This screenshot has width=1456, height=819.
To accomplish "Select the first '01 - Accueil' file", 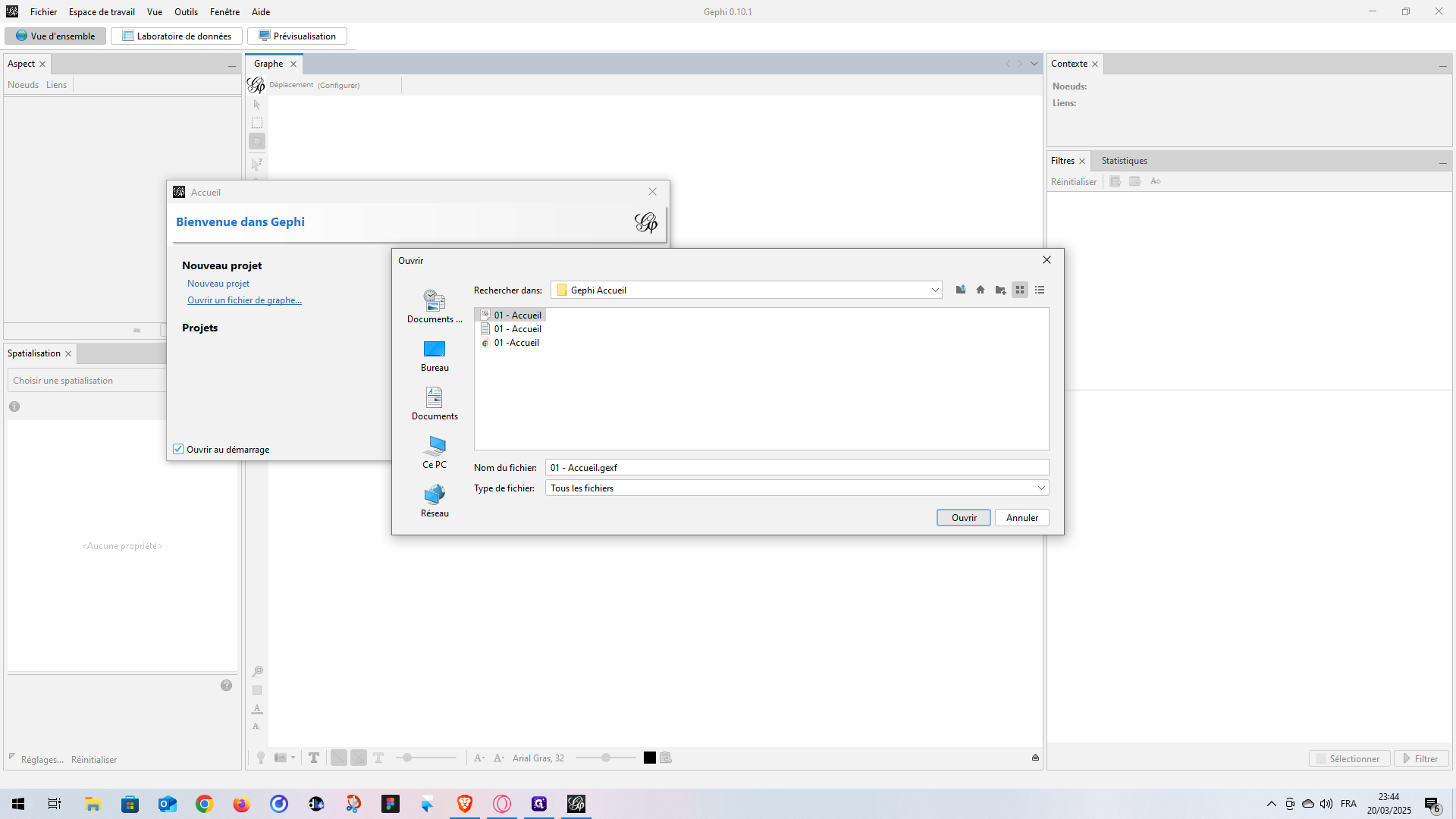I will pyautogui.click(x=511, y=315).
